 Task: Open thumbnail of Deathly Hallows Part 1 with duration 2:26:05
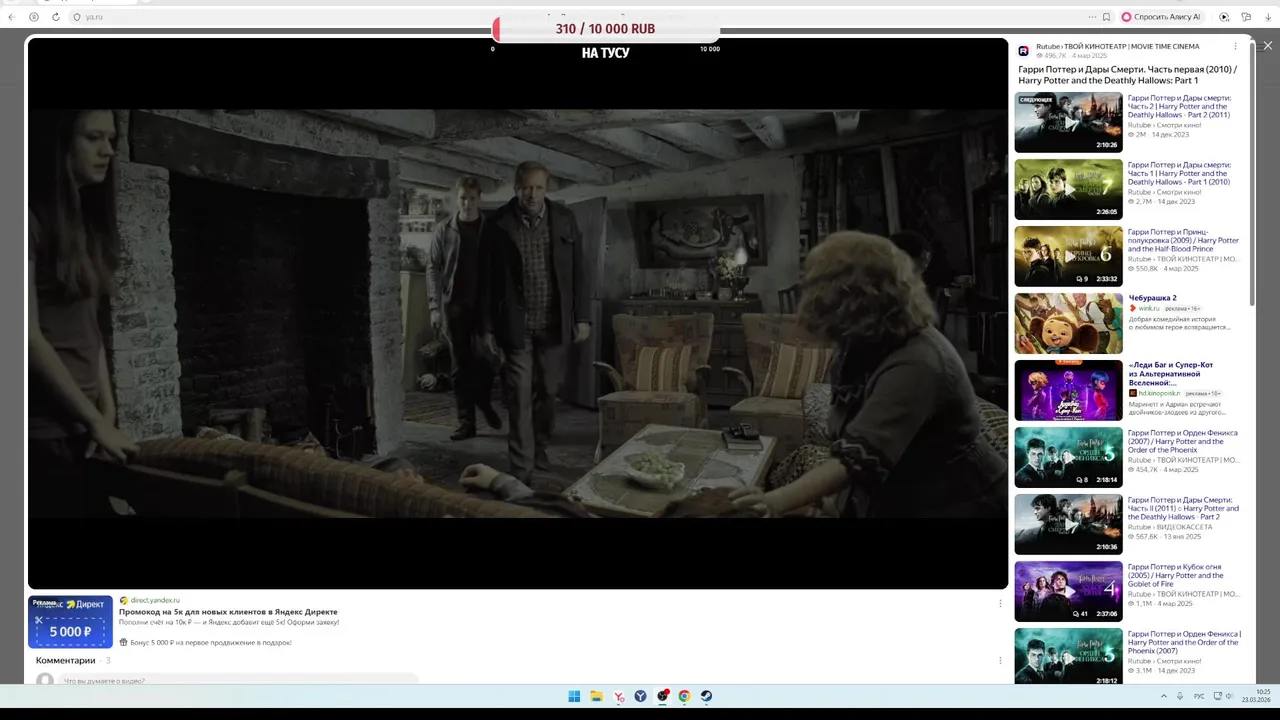(x=1068, y=190)
